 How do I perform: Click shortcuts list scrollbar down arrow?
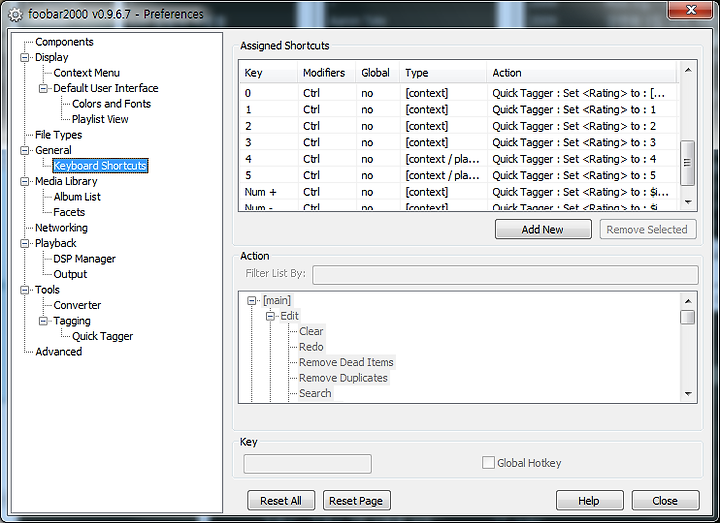(687, 202)
